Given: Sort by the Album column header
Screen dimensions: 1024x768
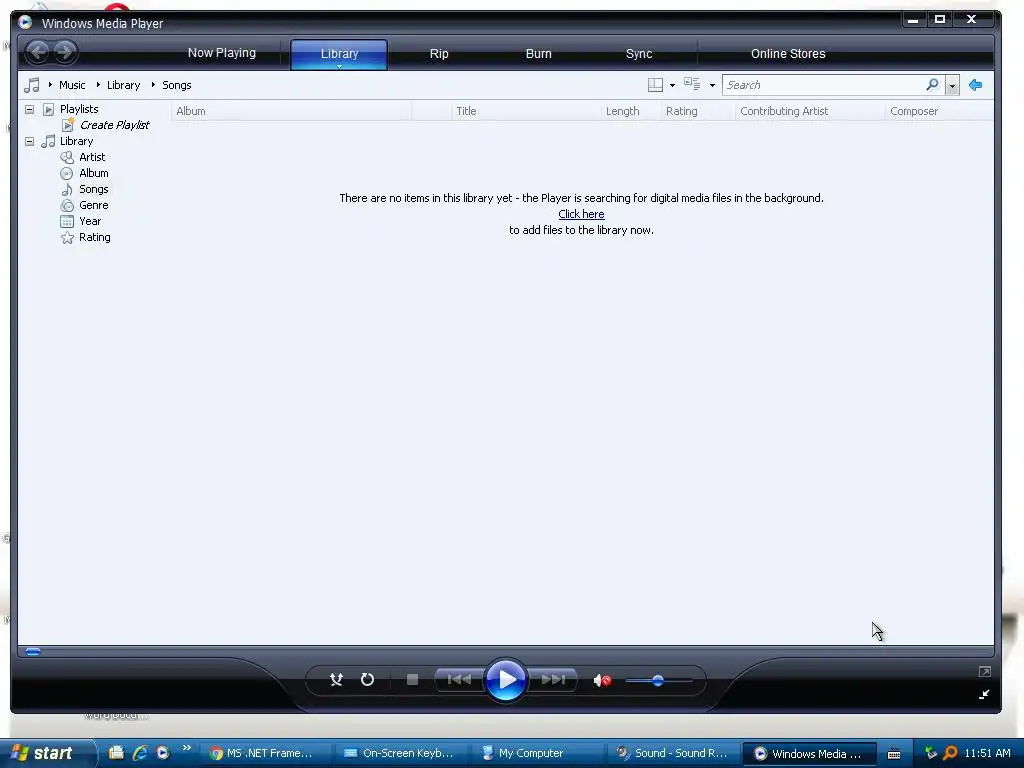Looking at the screenshot, I should click(x=291, y=111).
